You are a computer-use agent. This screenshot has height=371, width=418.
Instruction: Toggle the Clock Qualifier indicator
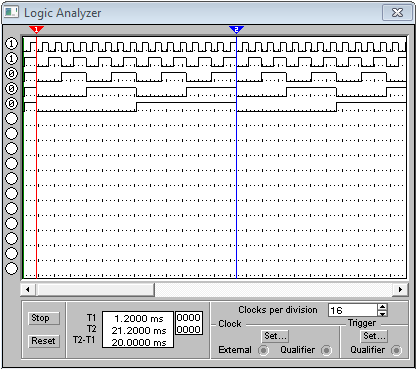326,350
